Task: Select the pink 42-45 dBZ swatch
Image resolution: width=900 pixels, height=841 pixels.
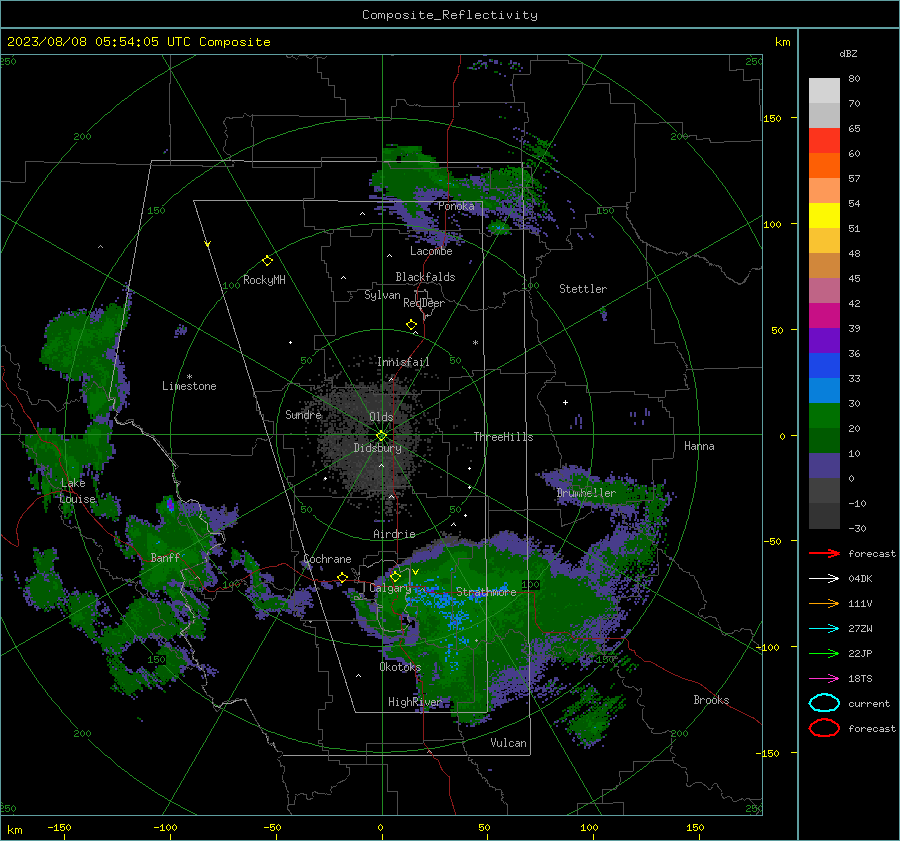Action: coord(824,290)
